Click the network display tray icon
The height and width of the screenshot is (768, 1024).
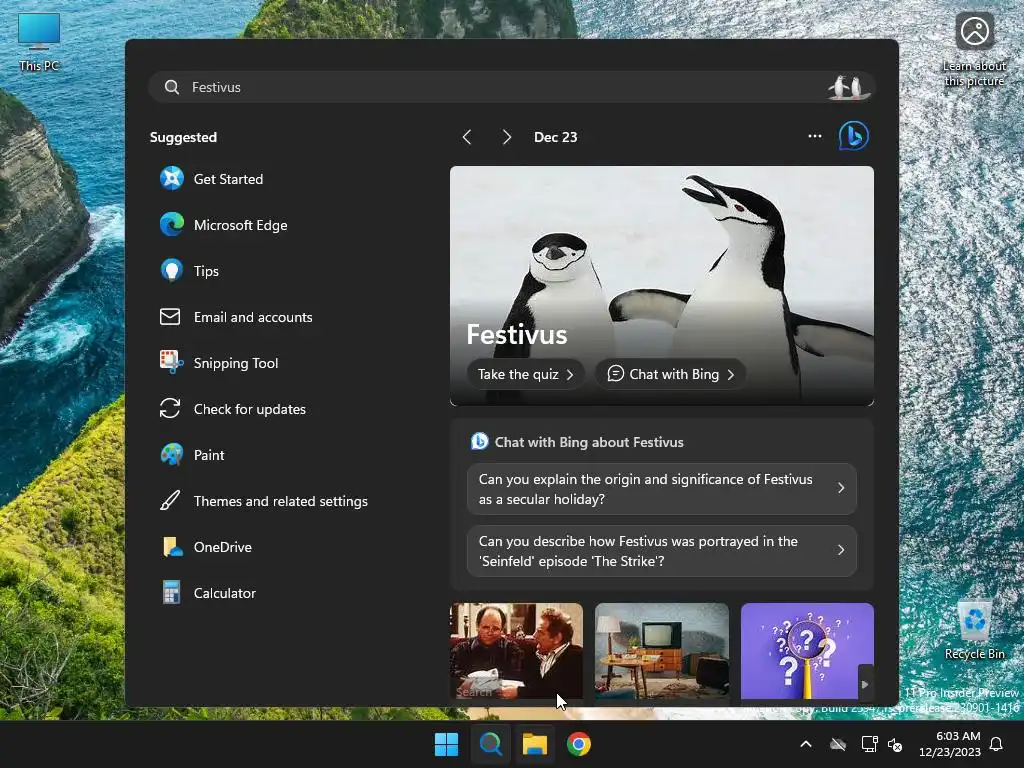pos(869,744)
